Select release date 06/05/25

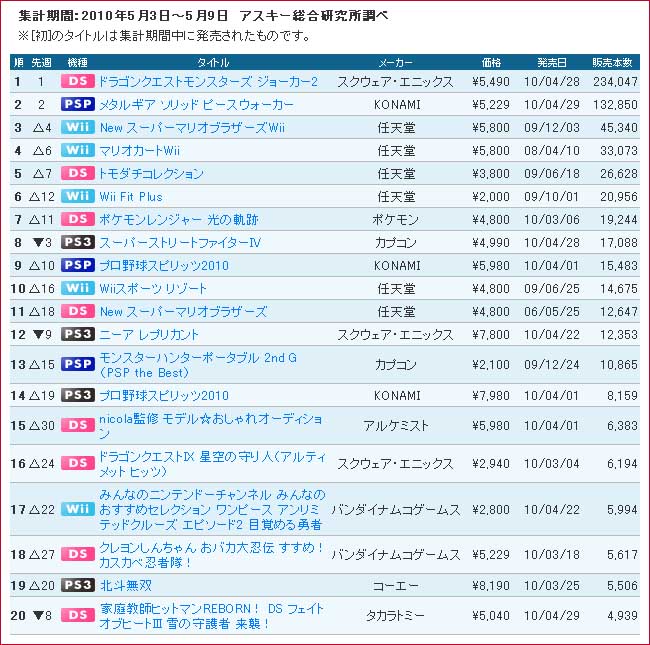point(552,312)
